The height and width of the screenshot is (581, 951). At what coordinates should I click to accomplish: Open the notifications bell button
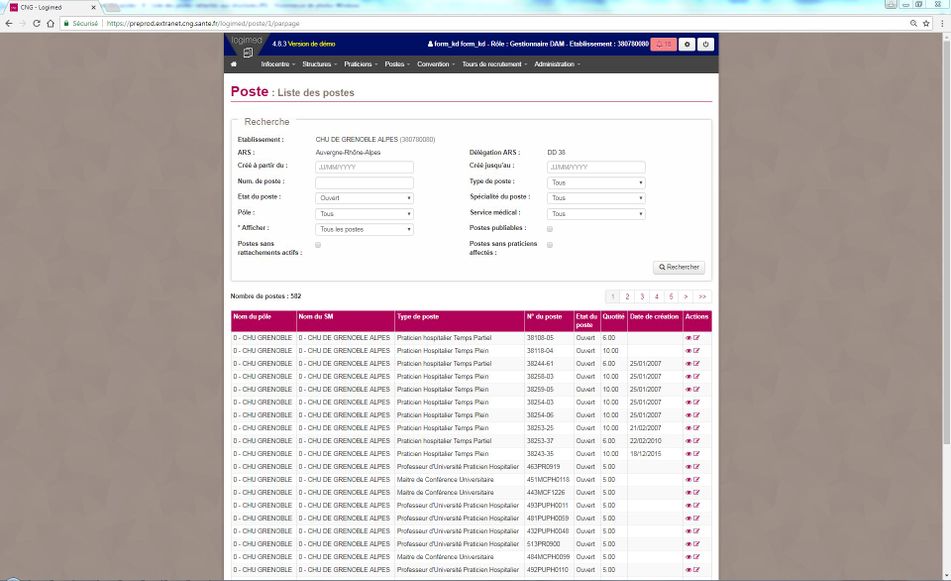(664, 44)
